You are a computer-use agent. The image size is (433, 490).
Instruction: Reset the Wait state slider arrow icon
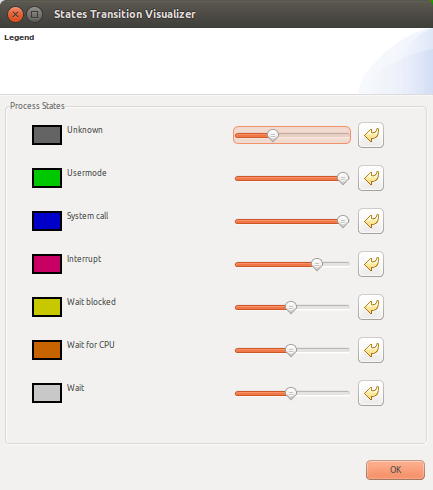[x=371, y=393]
